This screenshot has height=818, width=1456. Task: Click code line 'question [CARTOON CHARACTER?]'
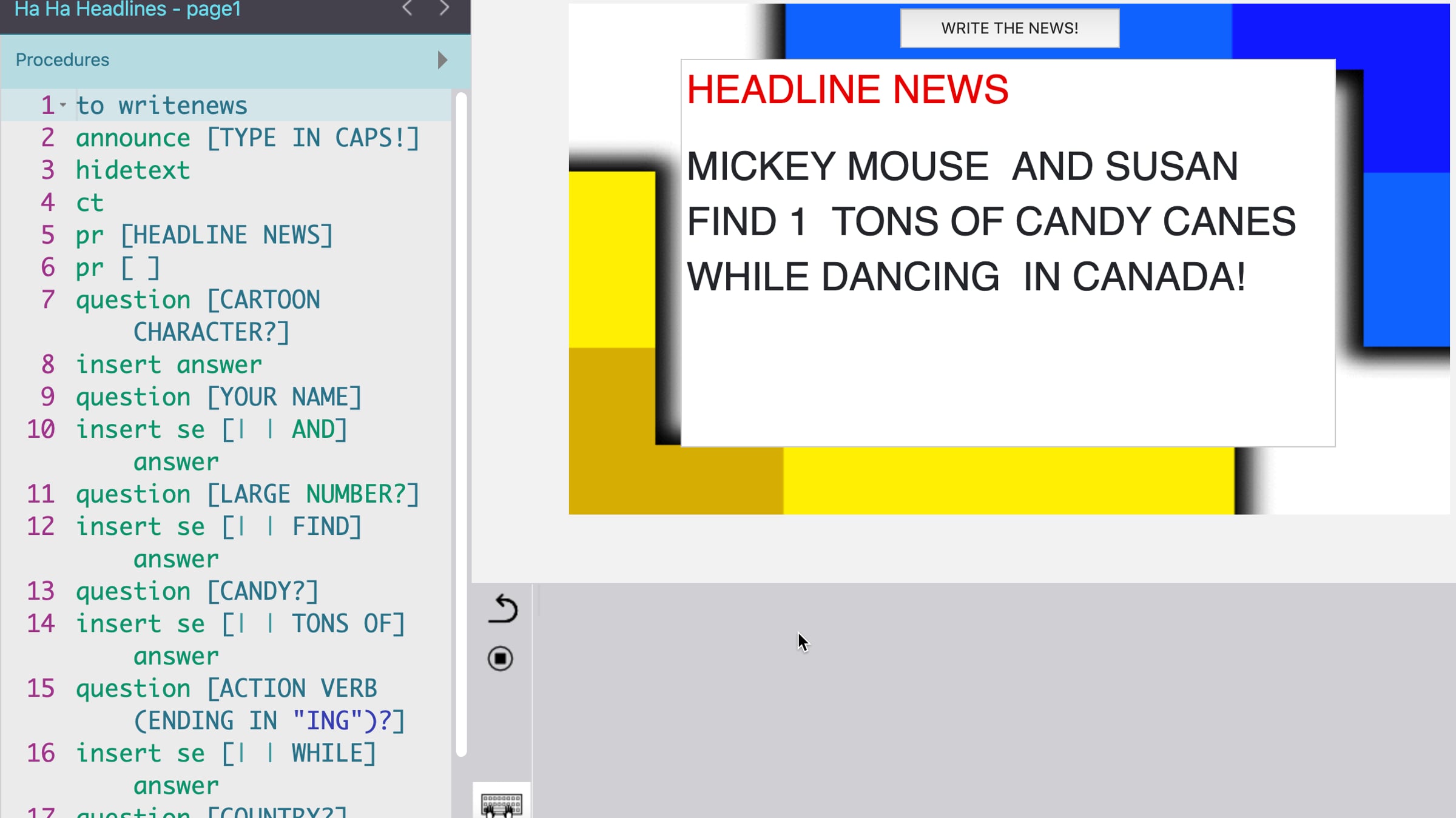click(x=198, y=316)
